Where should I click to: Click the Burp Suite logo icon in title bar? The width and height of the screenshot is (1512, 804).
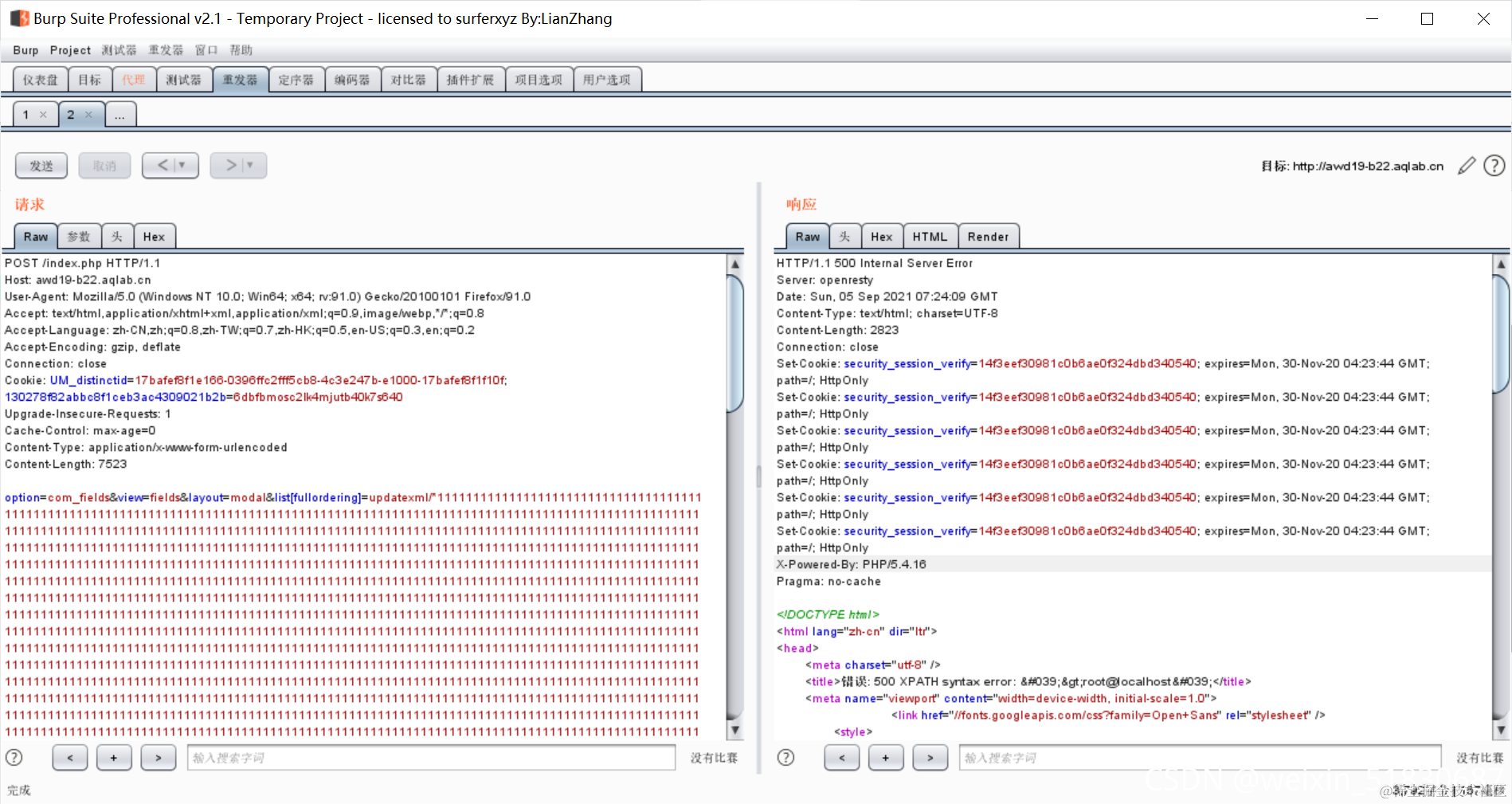(20, 18)
